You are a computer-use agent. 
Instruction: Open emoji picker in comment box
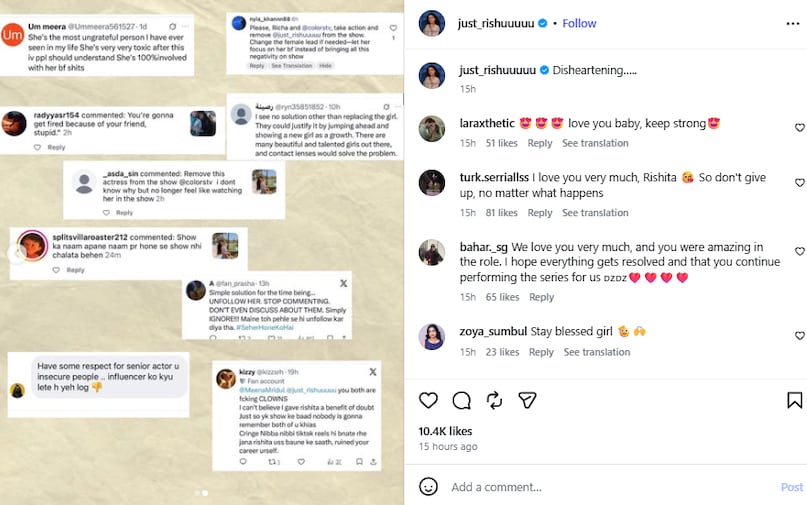click(428, 487)
